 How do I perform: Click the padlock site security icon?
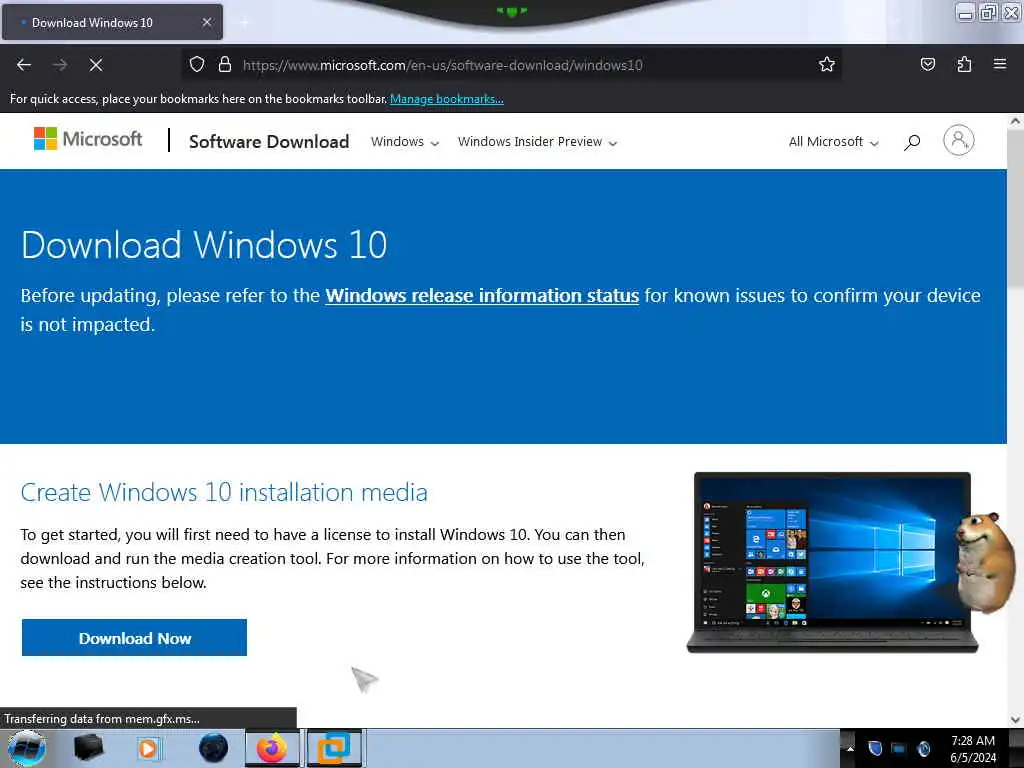click(x=225, y=65)
